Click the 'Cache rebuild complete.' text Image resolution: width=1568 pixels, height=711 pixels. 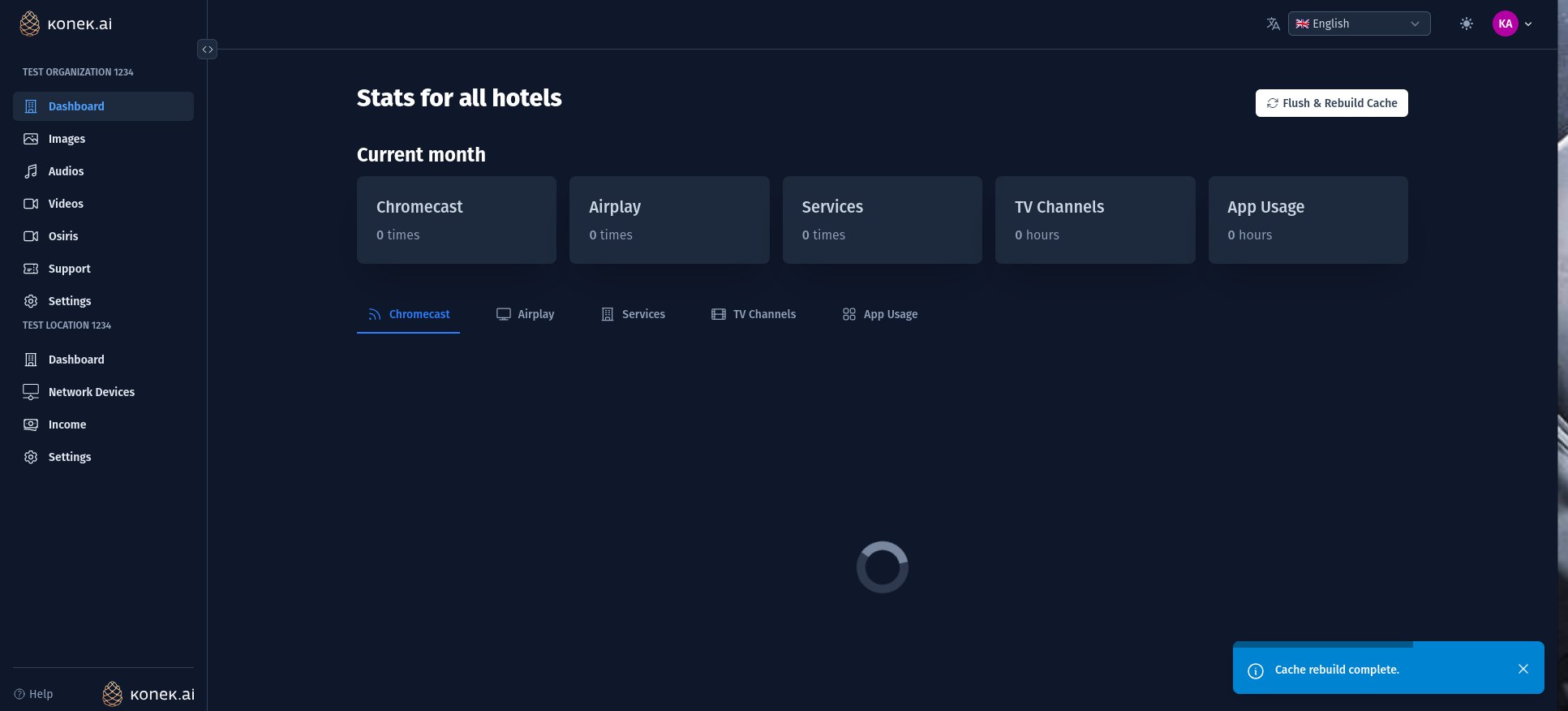(1337, 670)
